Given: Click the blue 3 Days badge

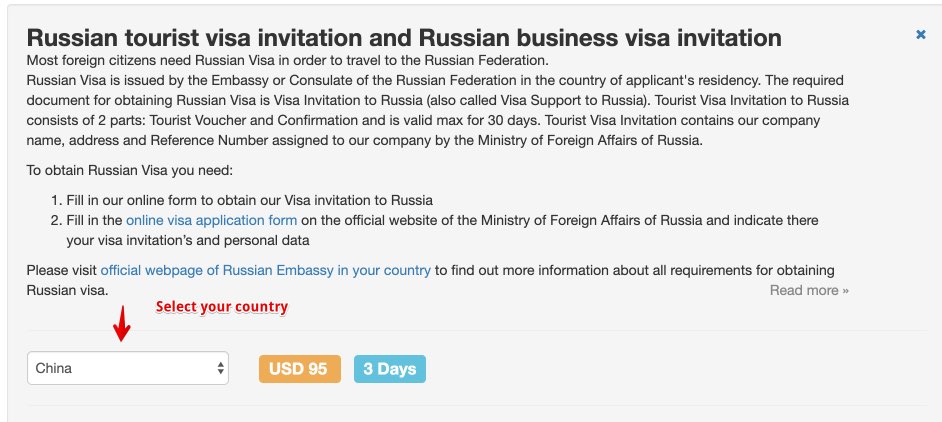Looking at the screenshot, I should click(390, 368).
